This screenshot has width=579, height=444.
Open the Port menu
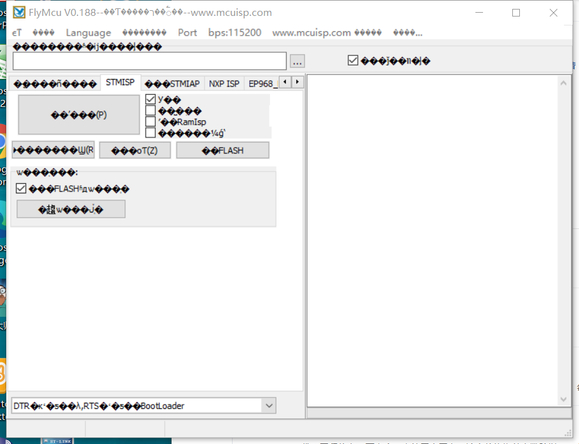tap(187, 33)
